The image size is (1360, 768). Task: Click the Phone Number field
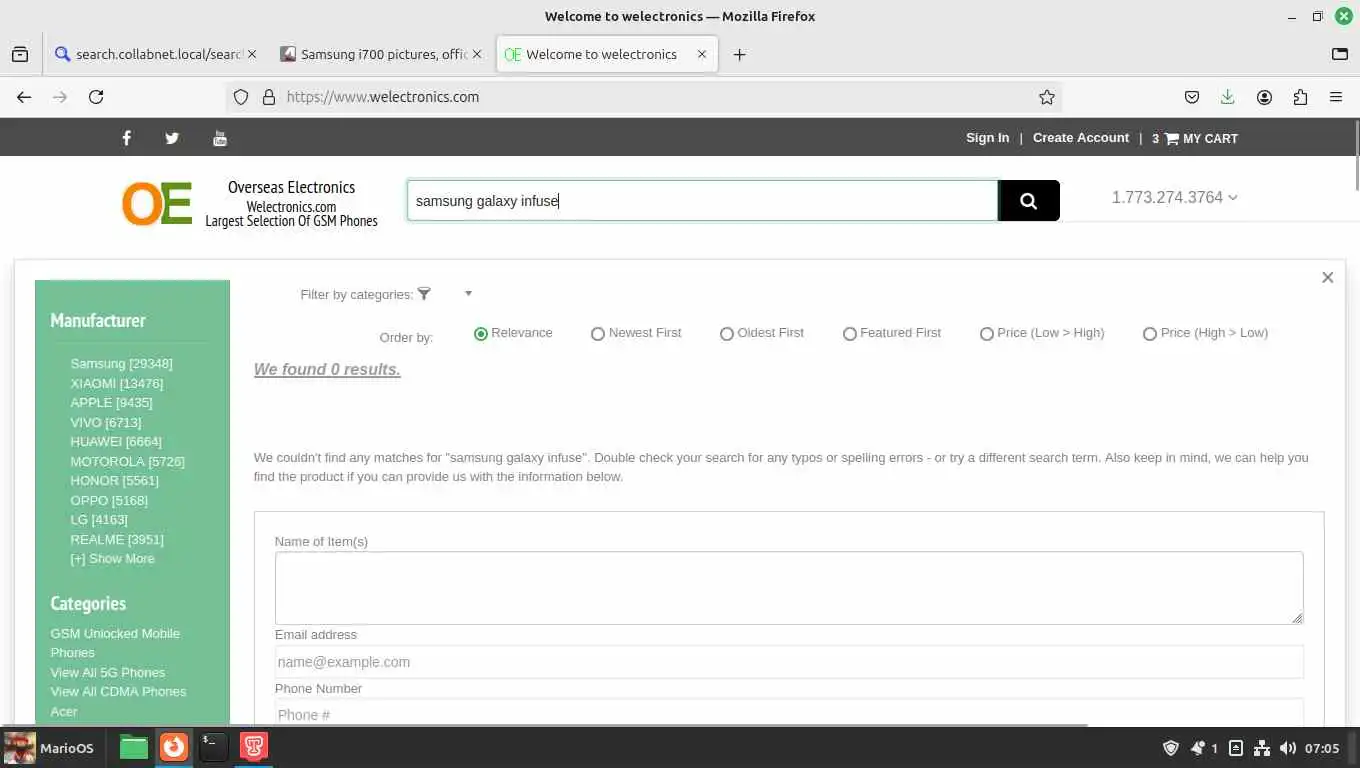click(x=789, y=714)
